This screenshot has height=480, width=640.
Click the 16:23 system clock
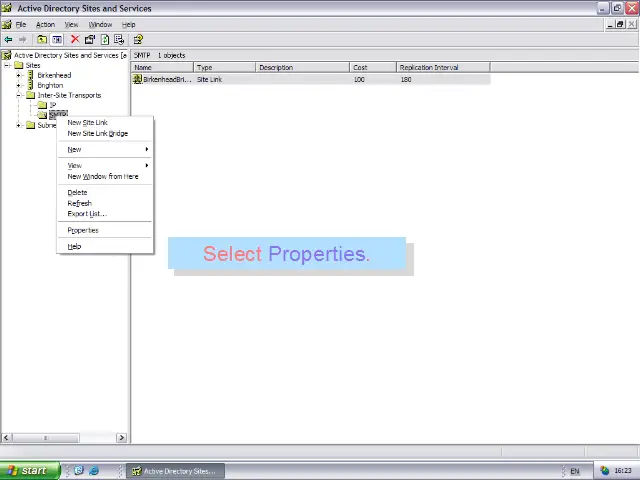click(623, 471)
